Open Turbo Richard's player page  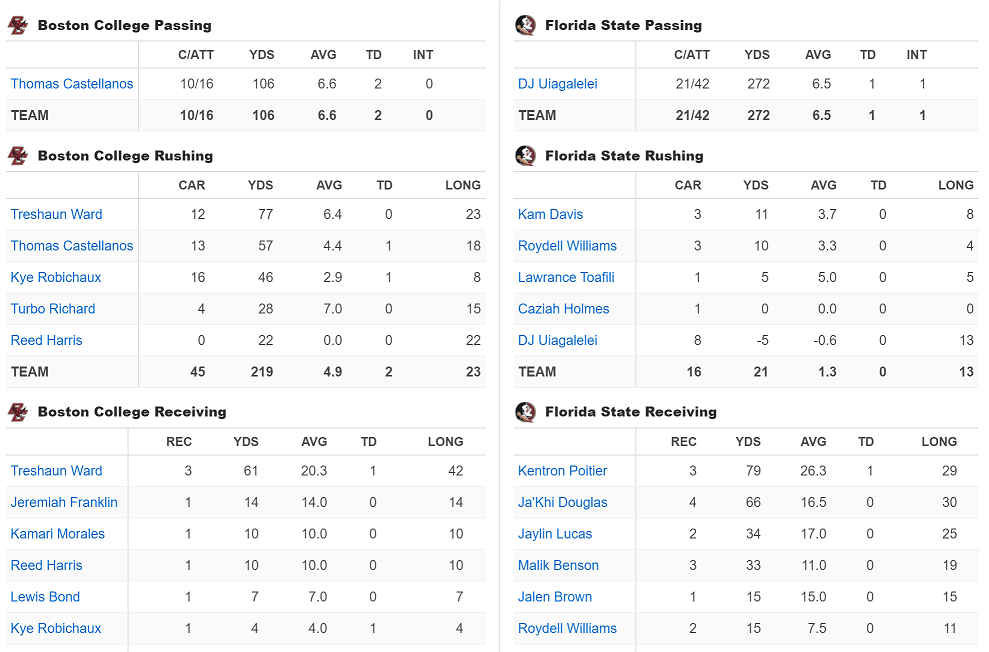(x=53, y=309)
